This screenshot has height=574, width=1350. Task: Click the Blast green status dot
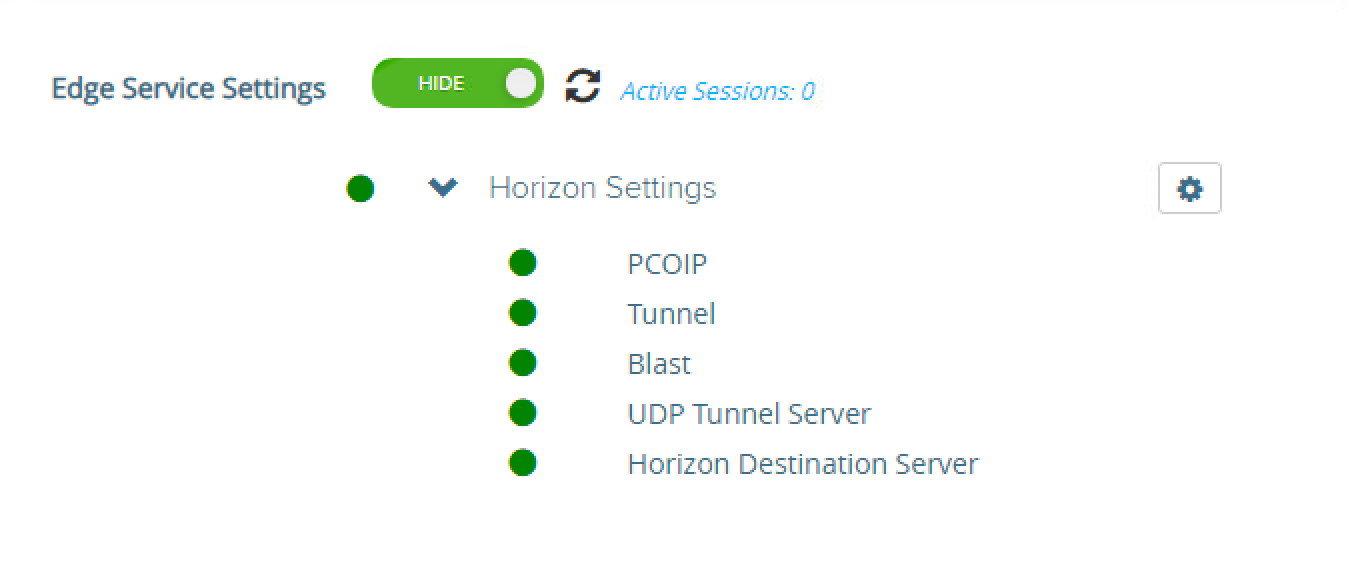pyautogui.click(x=523, y=363)
